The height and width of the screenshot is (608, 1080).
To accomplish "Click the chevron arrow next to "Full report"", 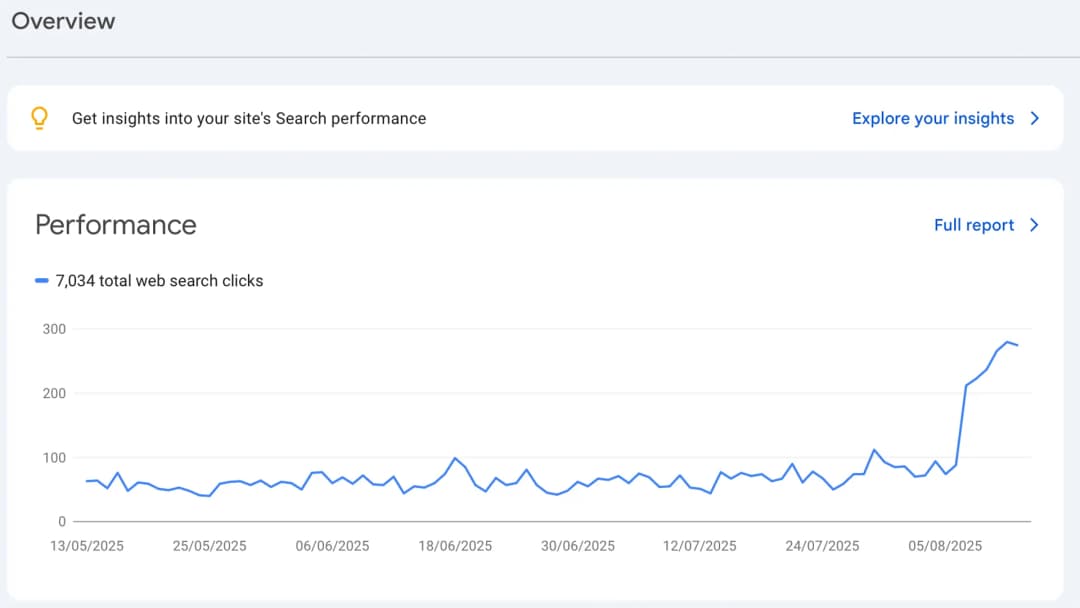I will (1035, 225).
